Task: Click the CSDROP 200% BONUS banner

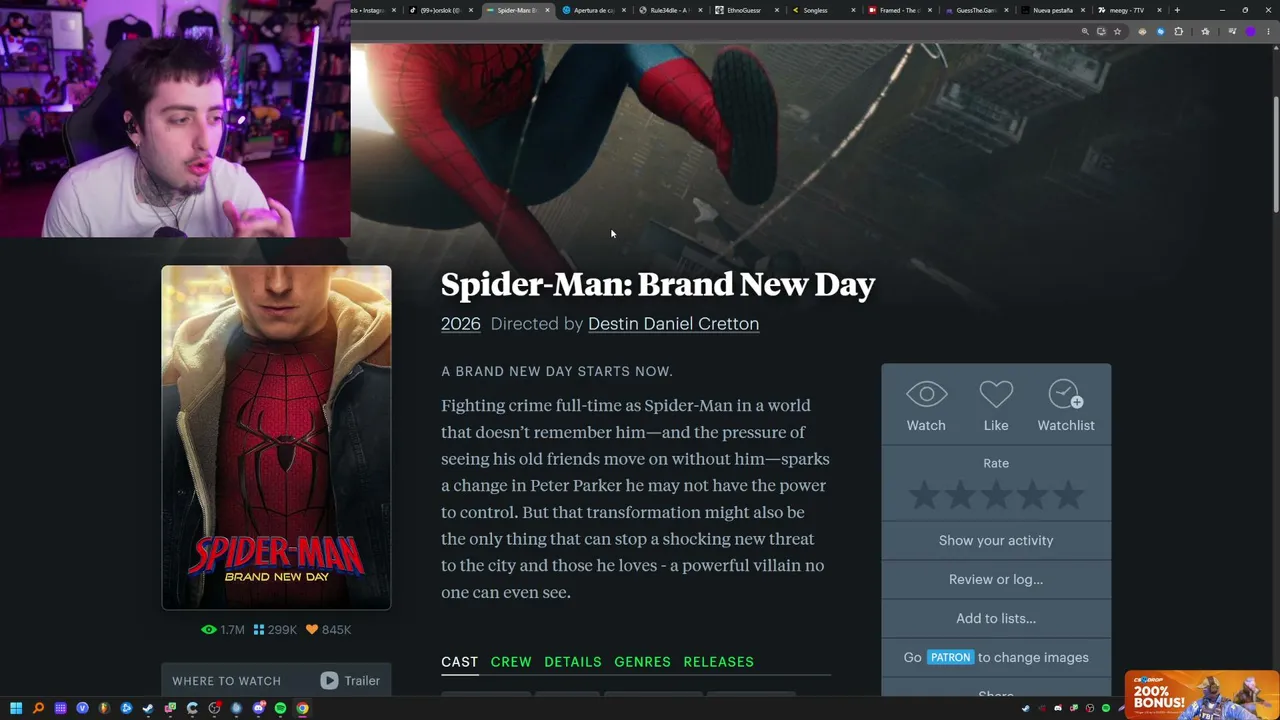Action: 1200,695
